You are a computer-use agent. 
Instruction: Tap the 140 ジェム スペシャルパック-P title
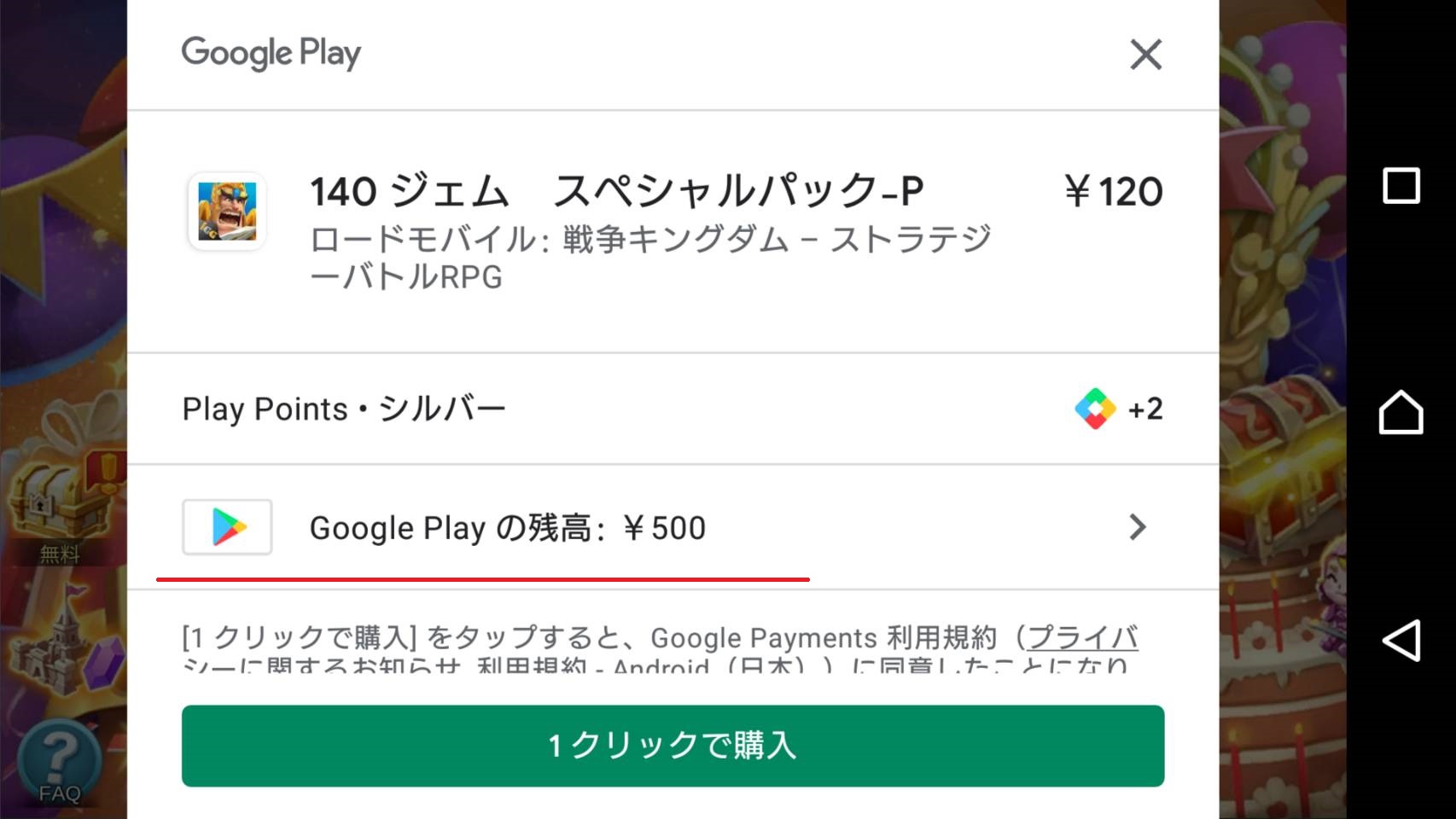[616, 191]
